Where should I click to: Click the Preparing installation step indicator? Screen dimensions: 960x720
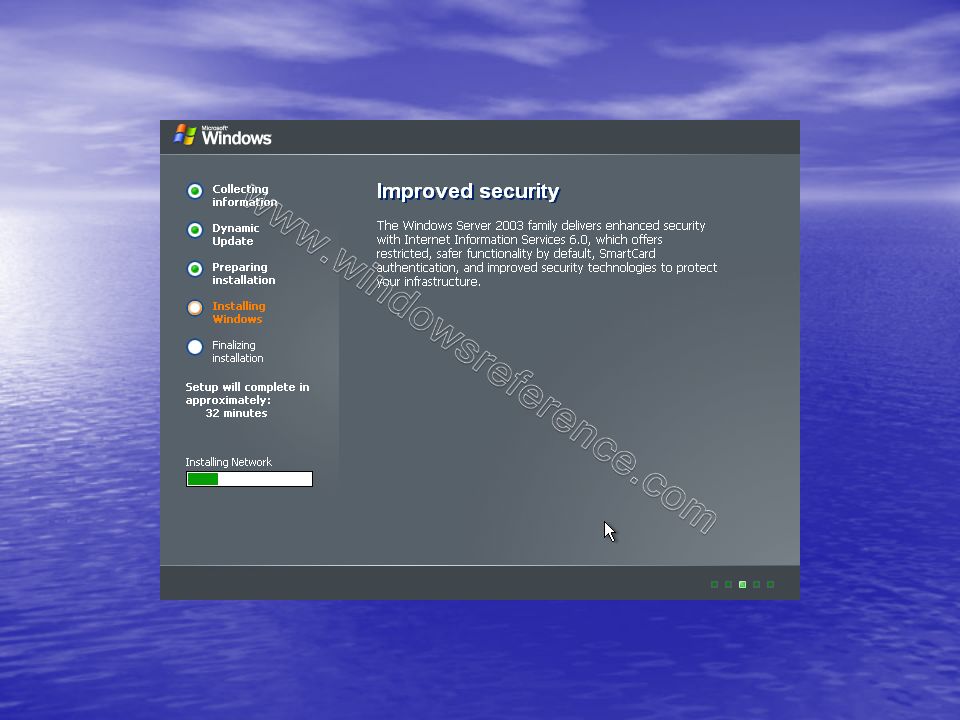coord(195,269)
